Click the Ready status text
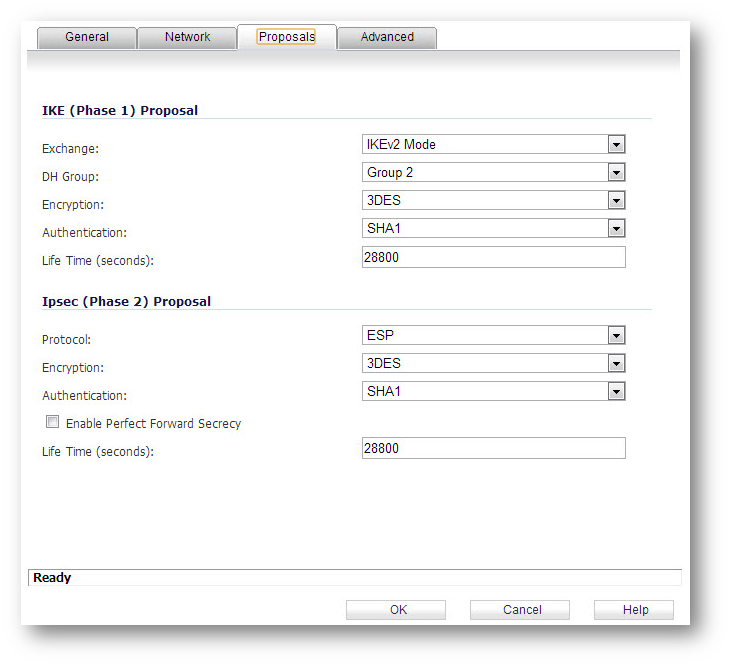Screen dimensions: 732x667 click(52, 578)
